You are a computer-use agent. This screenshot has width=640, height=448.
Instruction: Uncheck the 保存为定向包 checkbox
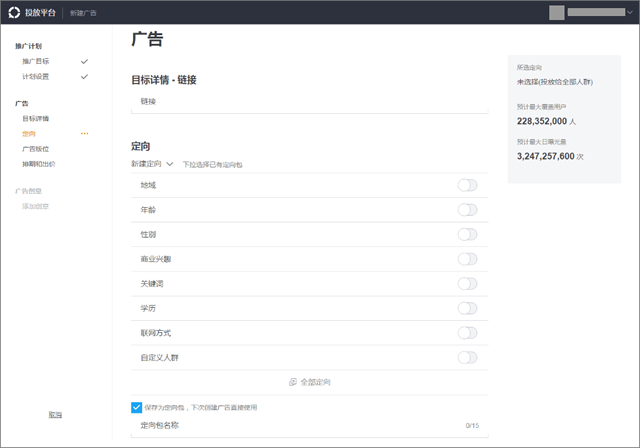tap(137, 407)
